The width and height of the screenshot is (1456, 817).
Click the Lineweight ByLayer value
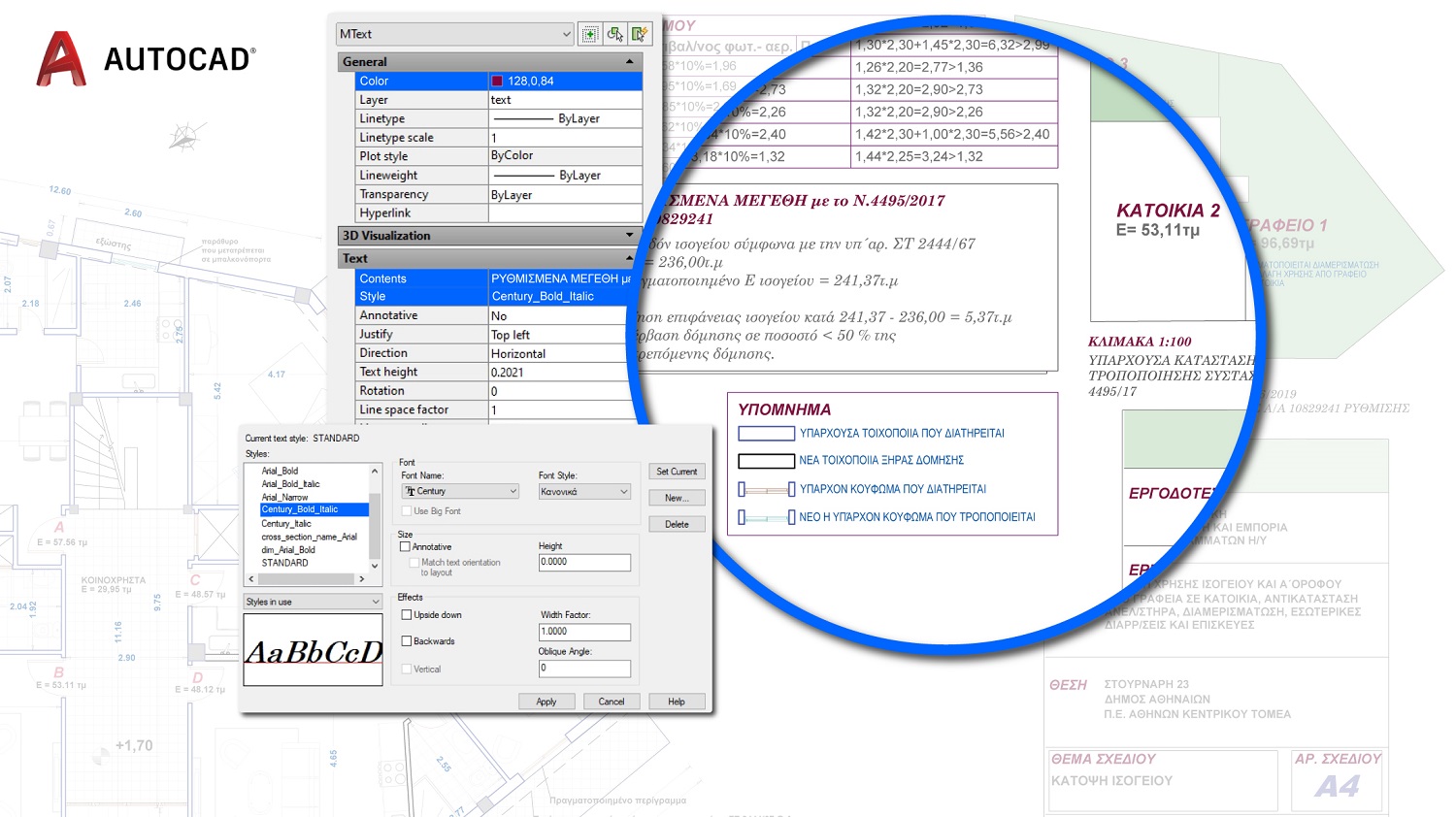(565, 176)
